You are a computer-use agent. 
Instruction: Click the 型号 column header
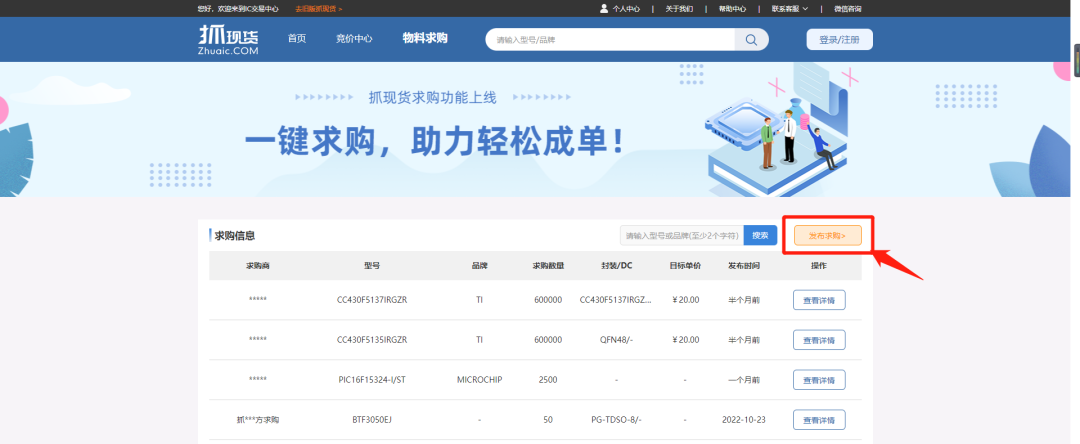pos(372,266)
